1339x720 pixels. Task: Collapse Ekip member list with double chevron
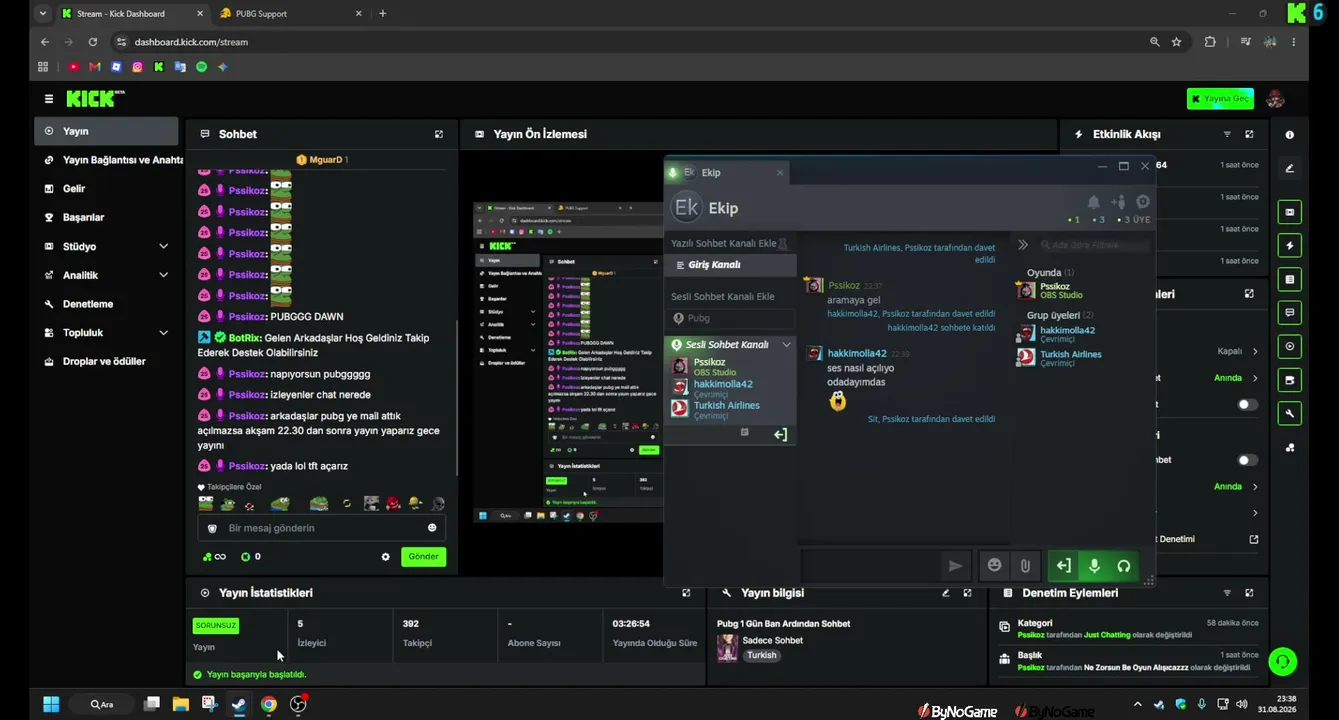(1023, 245)
